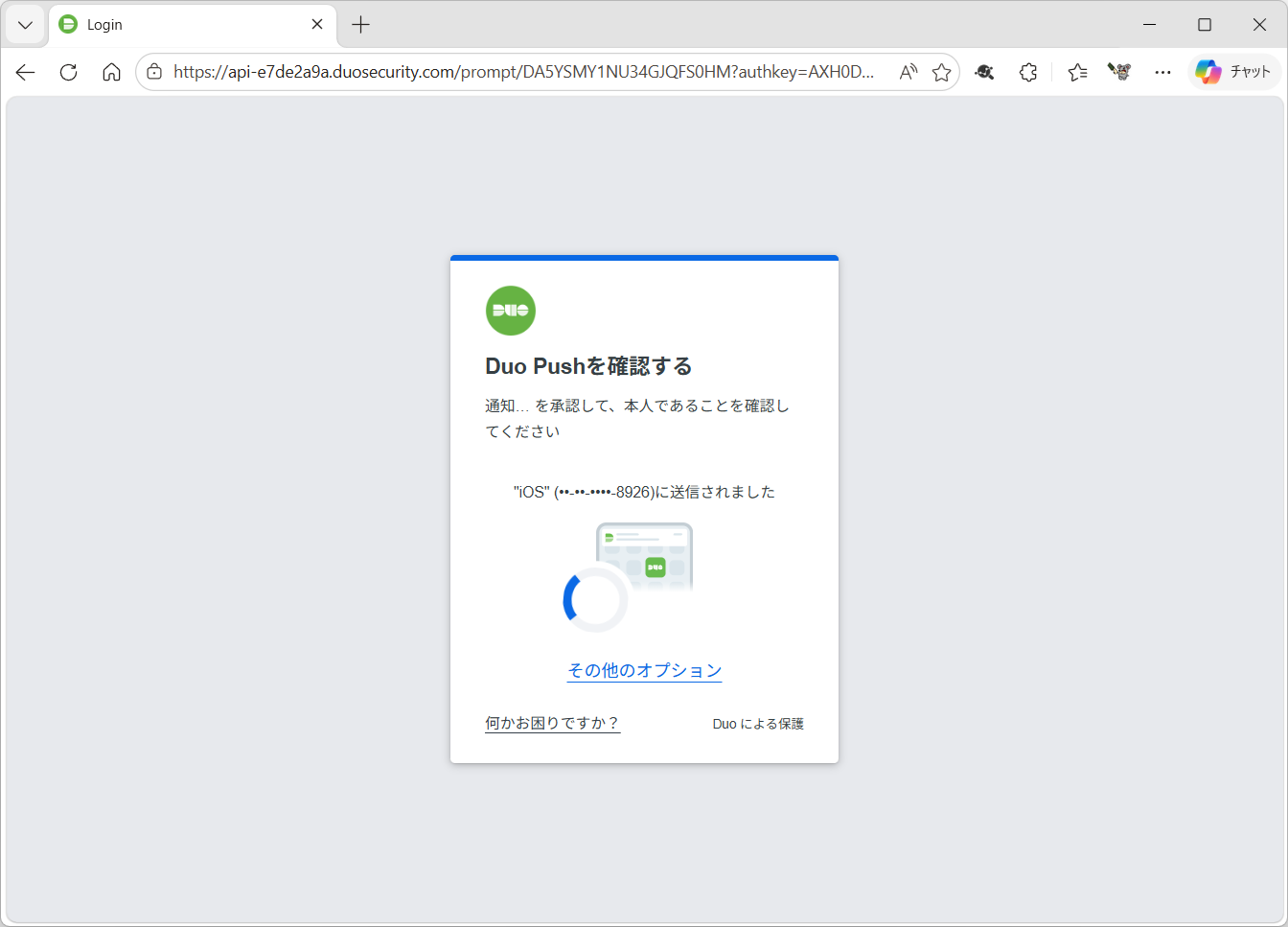Image resolution: width=1288 pixels, height=927 pixels.
Task: Go back to the previous page
Action: (26, 72)
